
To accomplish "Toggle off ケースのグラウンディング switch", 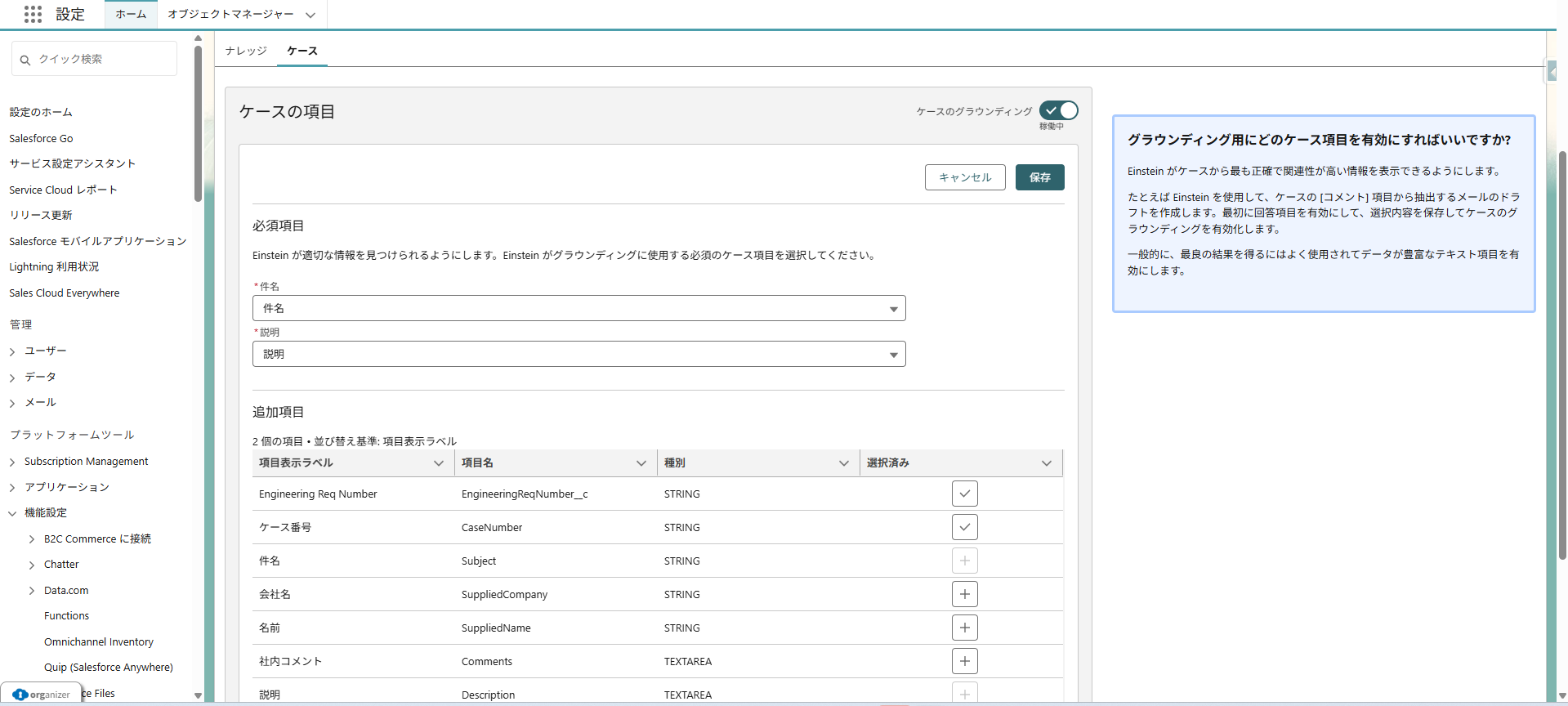I will coord(1059,110).
